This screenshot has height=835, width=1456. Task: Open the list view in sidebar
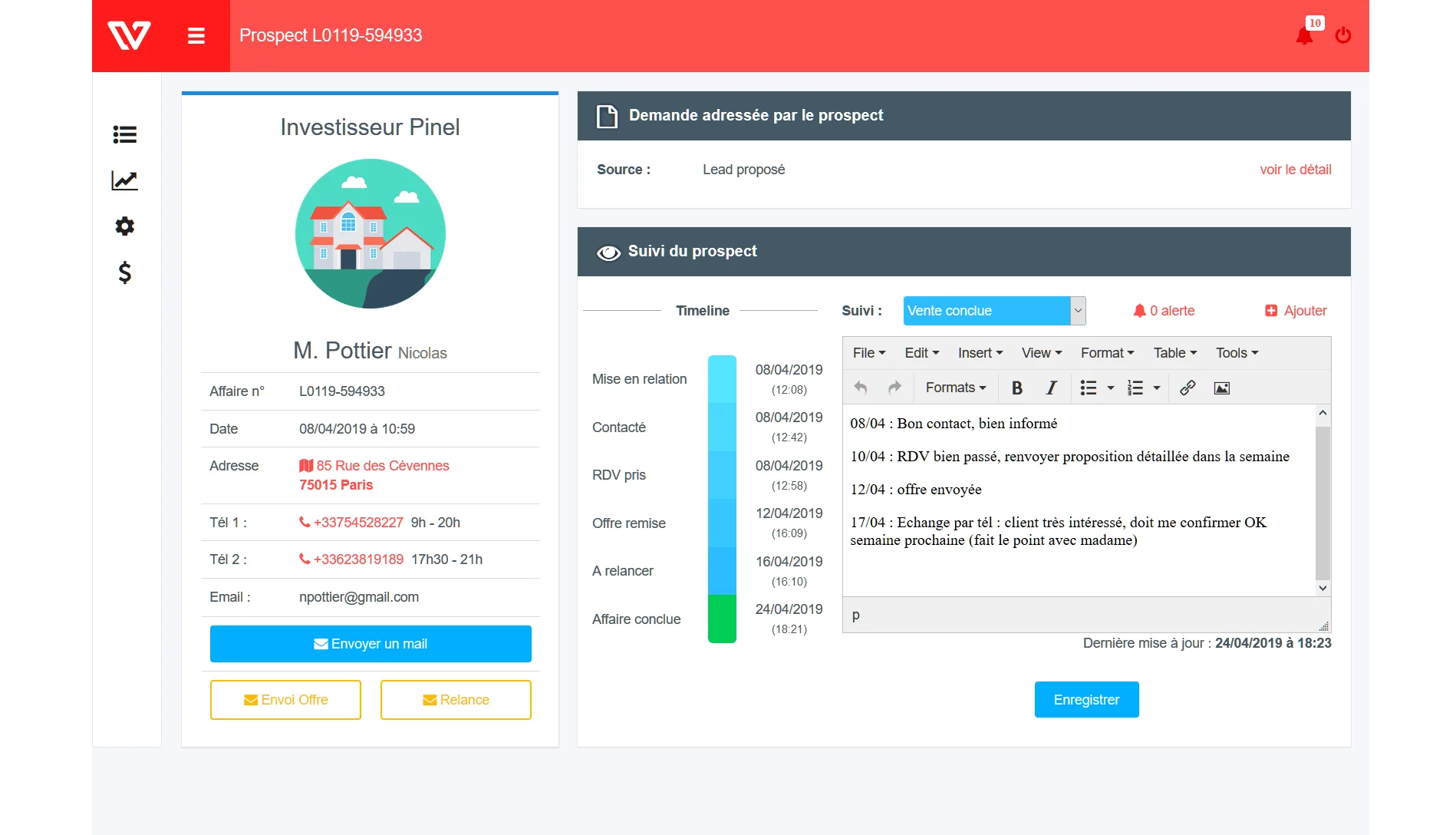coord(125,135)
